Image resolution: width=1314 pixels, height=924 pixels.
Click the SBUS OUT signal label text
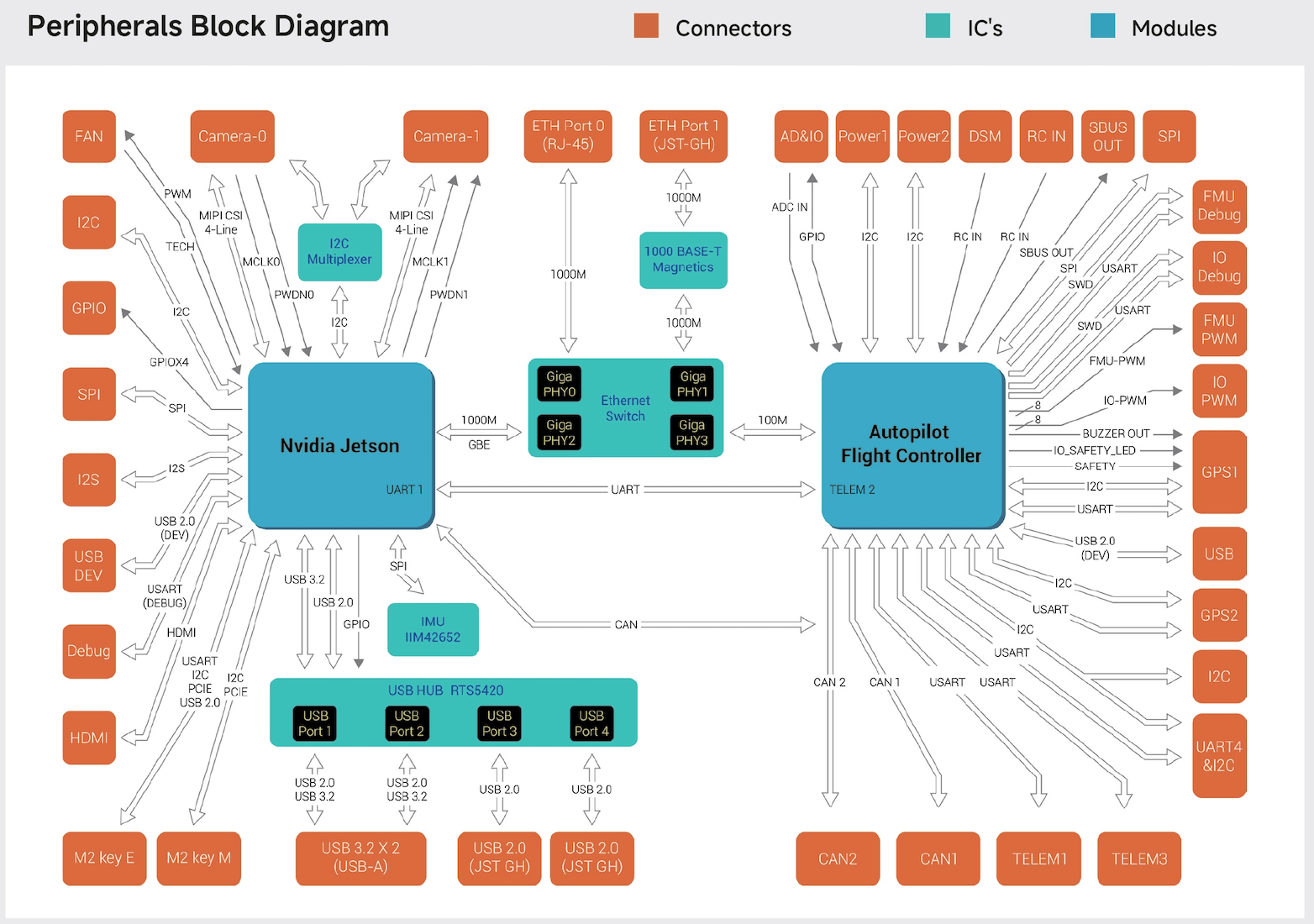point(1046,253)
